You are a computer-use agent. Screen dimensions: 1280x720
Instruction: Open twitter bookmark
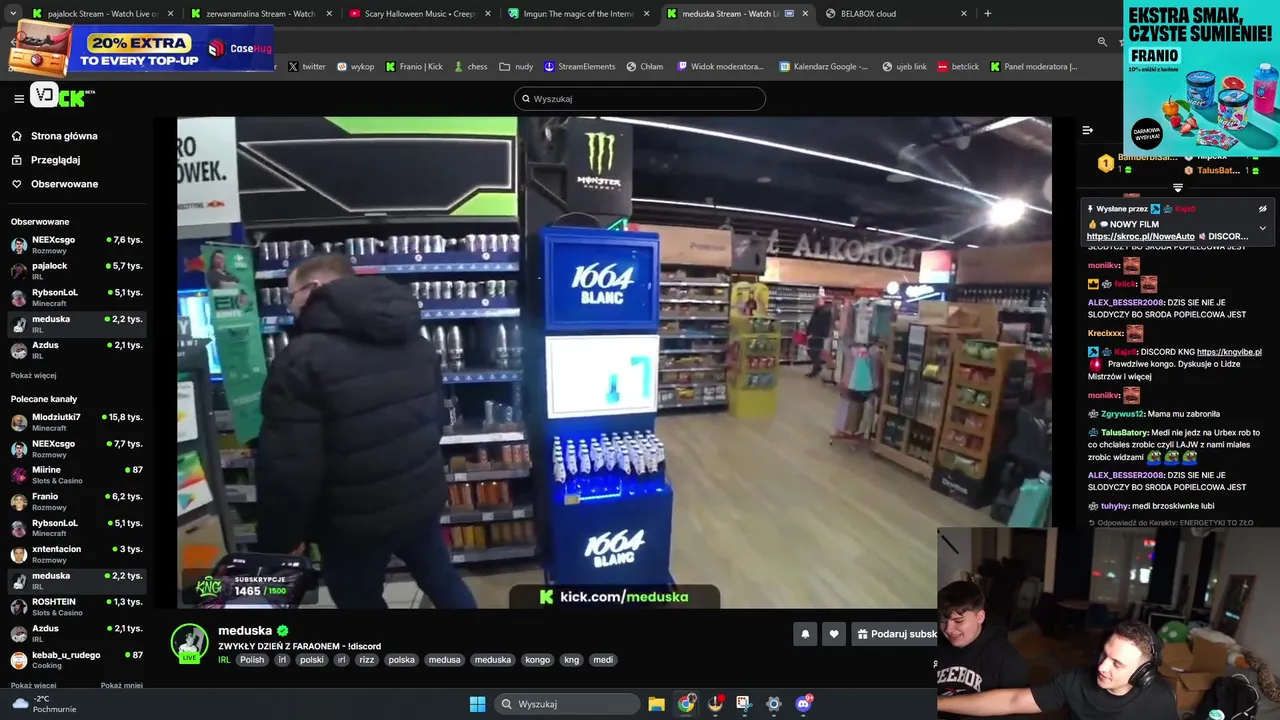(307, 67)
